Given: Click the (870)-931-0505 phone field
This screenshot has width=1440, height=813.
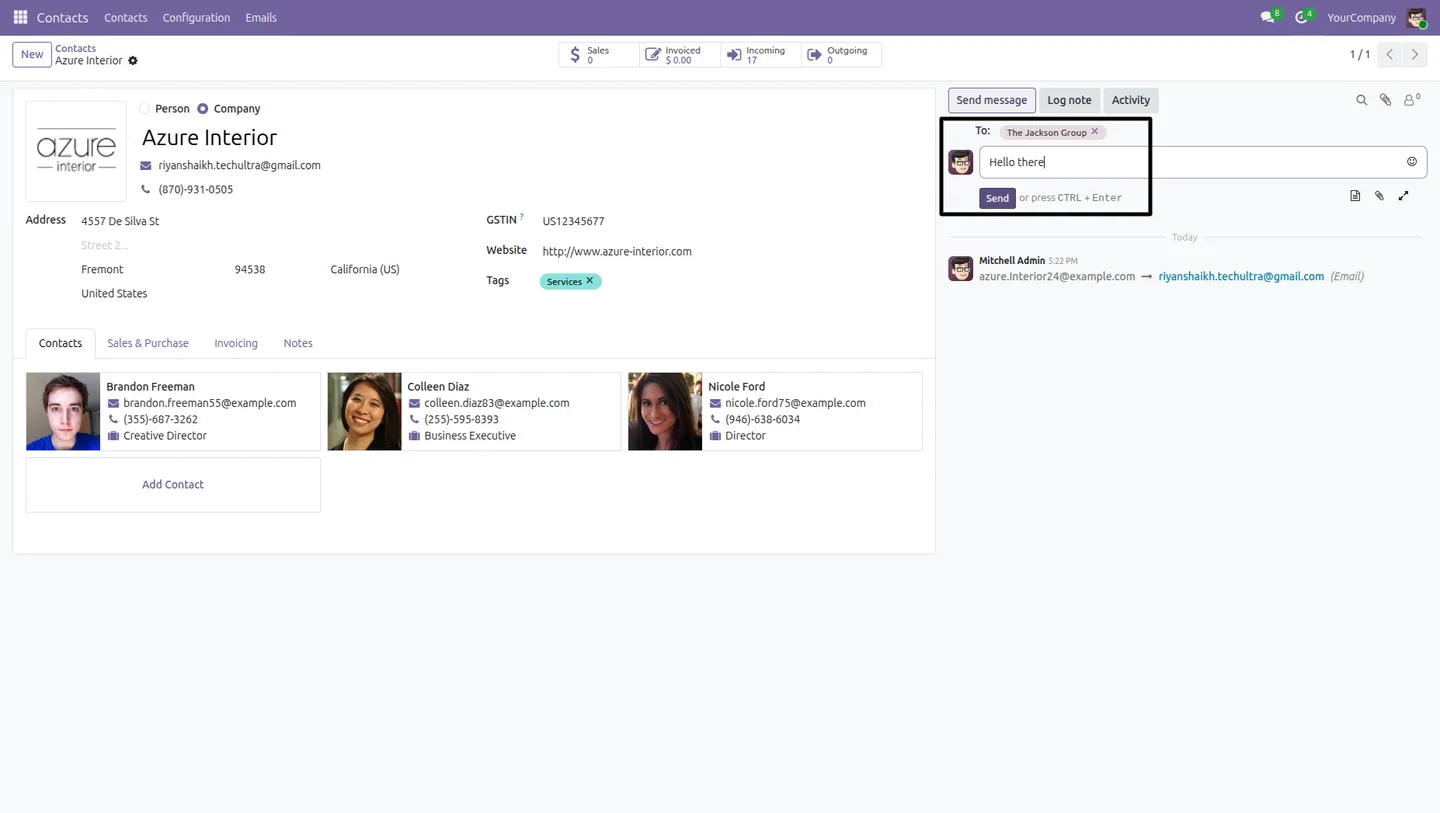Looking at the screenshot, I should click(196, 189).
